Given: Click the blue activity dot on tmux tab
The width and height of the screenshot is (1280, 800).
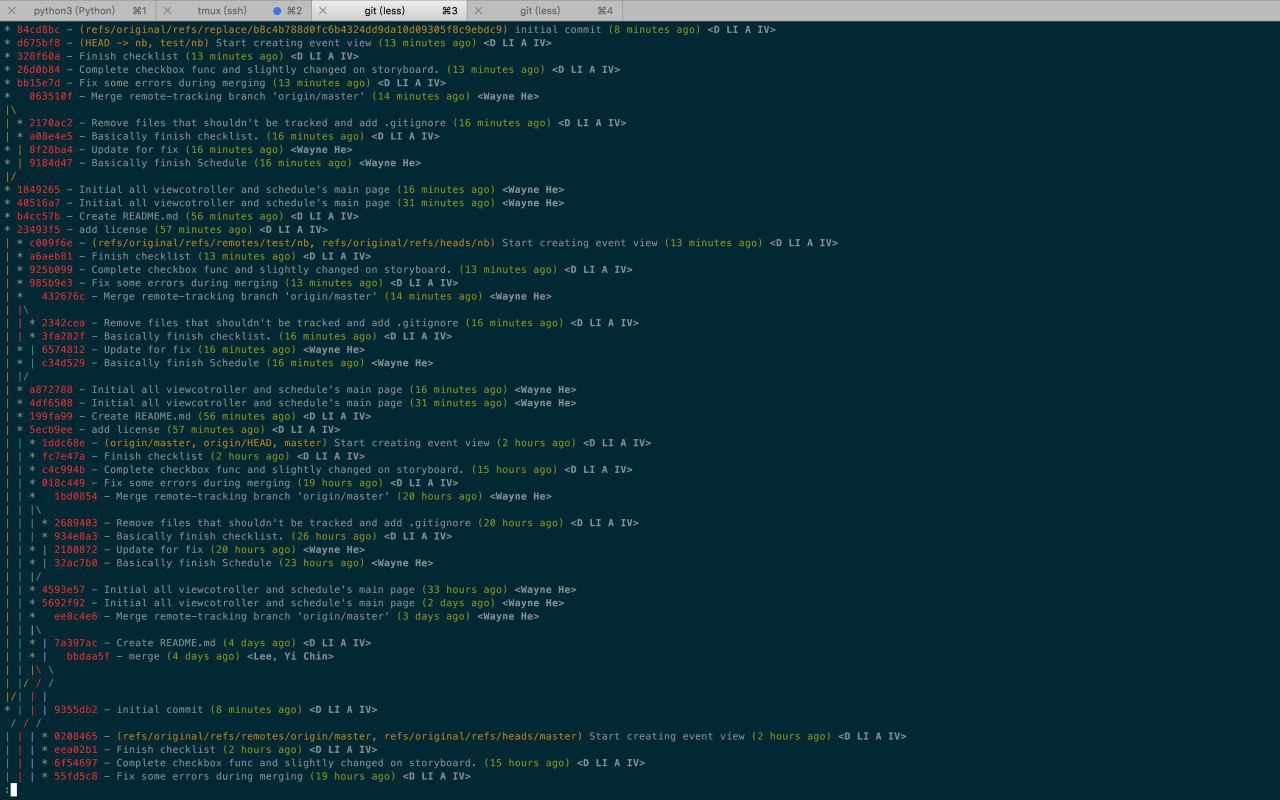Looking at the screenshot, I should tap(277, 10).
